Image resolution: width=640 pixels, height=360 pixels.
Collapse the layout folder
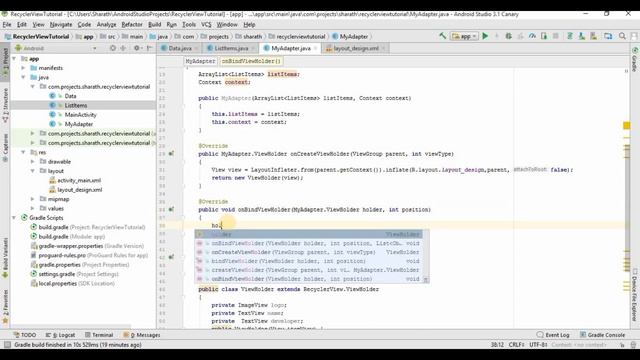pos(32,171)
